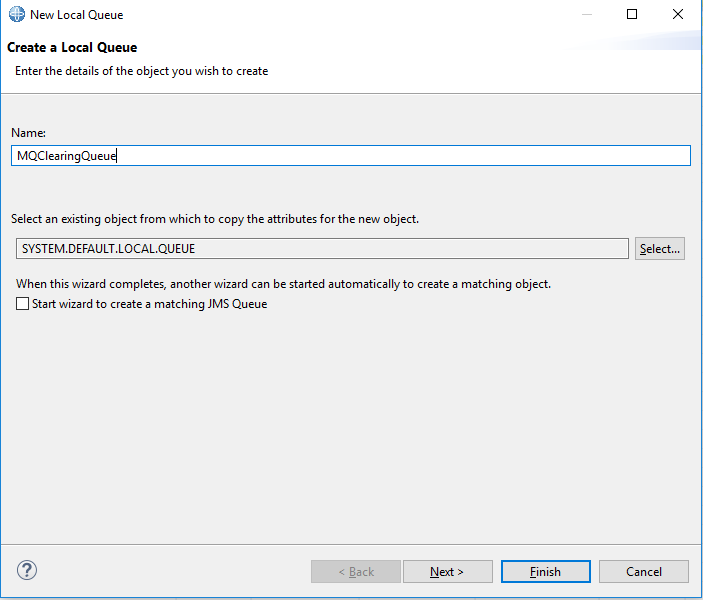Click the greyed-out Back button
Viewport: 703px width, 600px height.
pyautogui.click(x=356, y=572)
